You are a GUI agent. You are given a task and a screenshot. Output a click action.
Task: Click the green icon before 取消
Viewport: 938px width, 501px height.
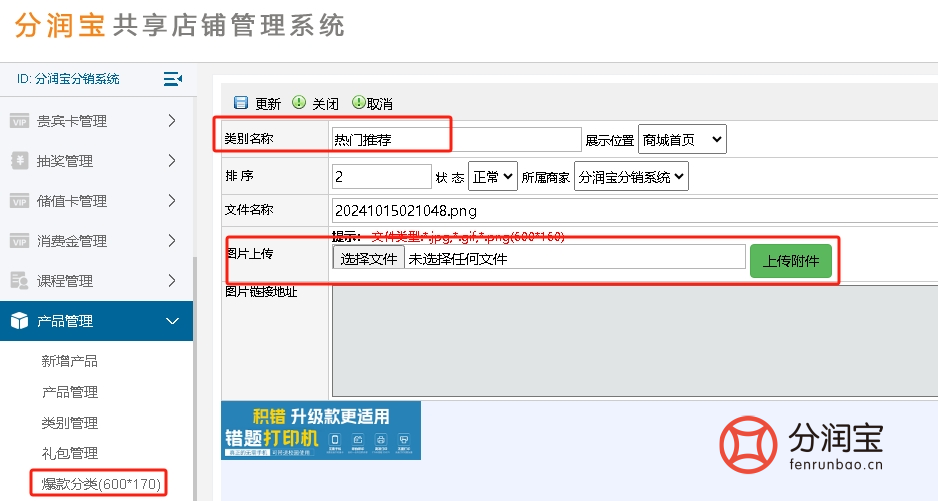pyautogui.click(x=358, y=102)
